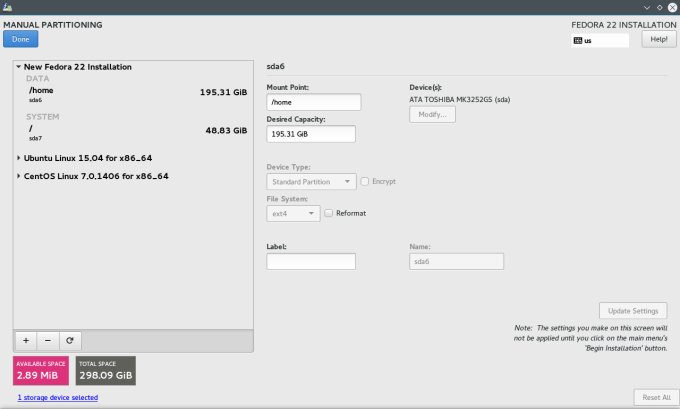
Task: Click the 195.31 GiB size in /home row
Action: click(223, 92)
